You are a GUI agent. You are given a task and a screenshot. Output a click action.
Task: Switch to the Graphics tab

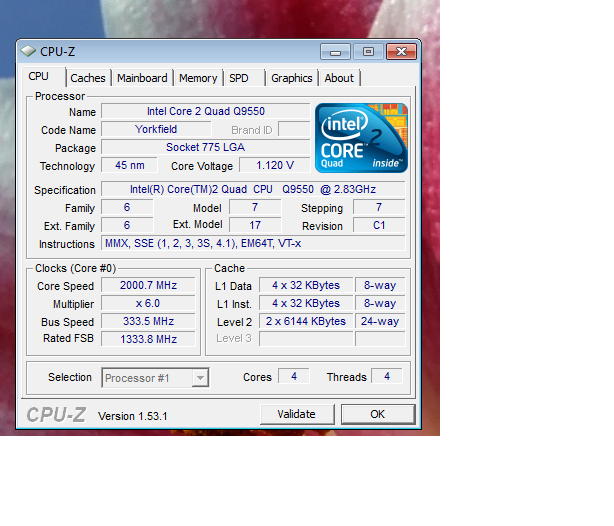click(292, 78)
